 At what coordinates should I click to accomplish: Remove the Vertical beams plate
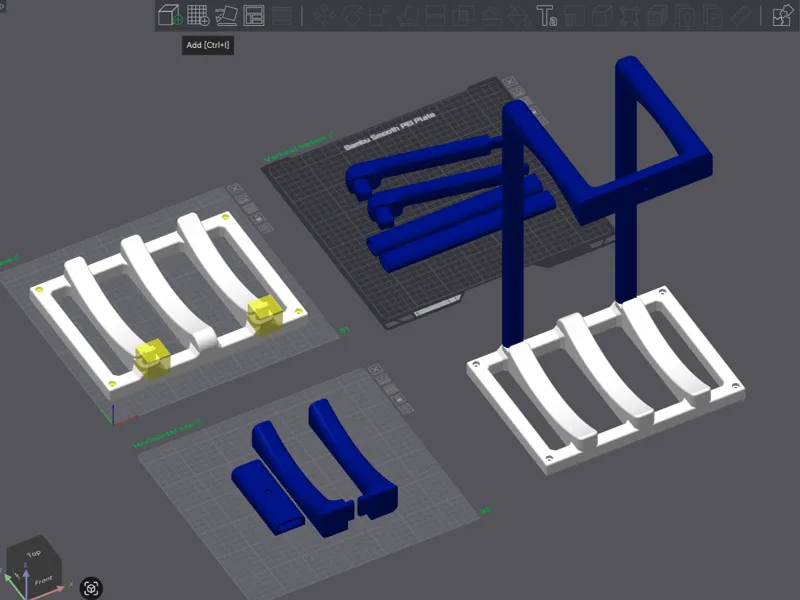coord(509,81)
